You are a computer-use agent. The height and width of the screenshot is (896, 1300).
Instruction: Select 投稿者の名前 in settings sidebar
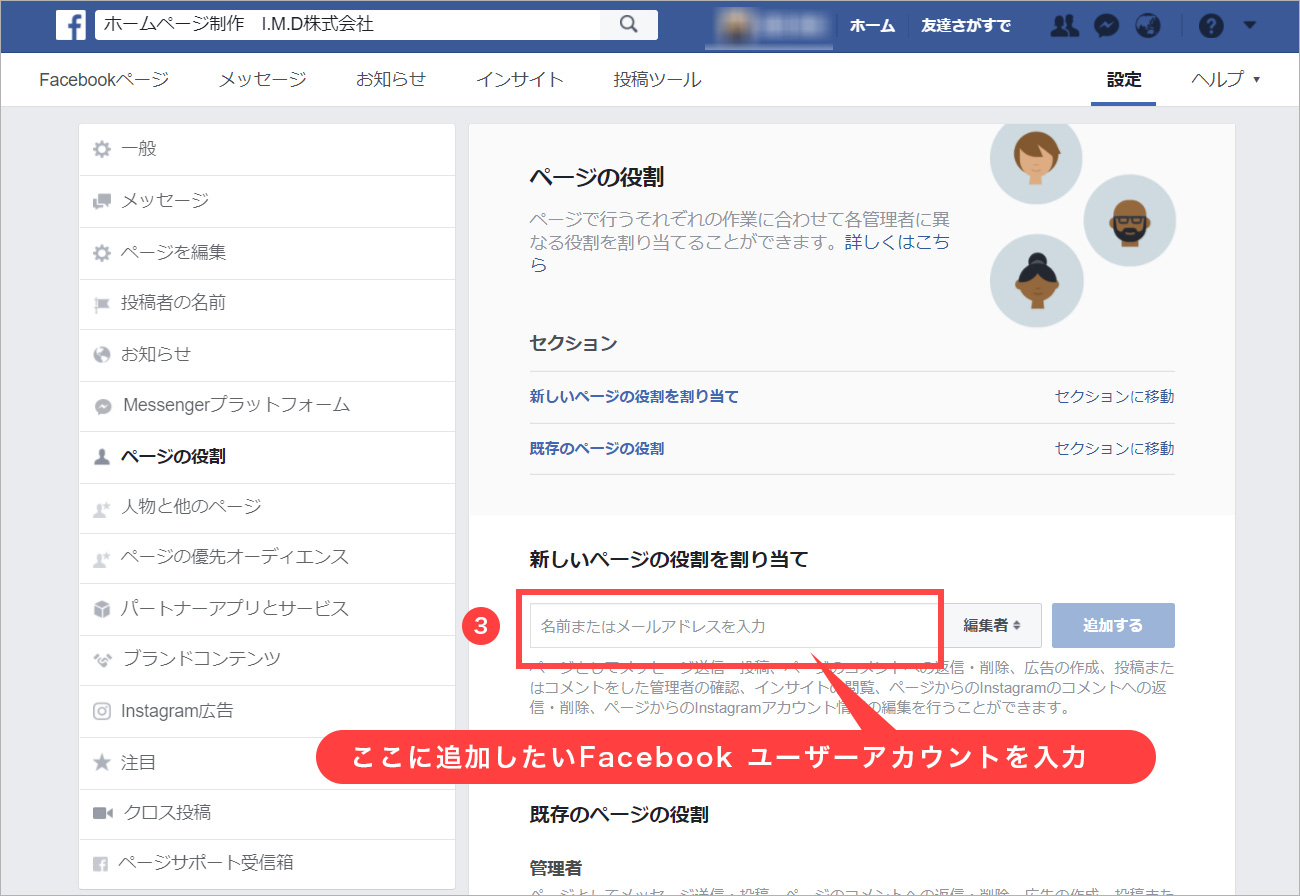(267, 304)
